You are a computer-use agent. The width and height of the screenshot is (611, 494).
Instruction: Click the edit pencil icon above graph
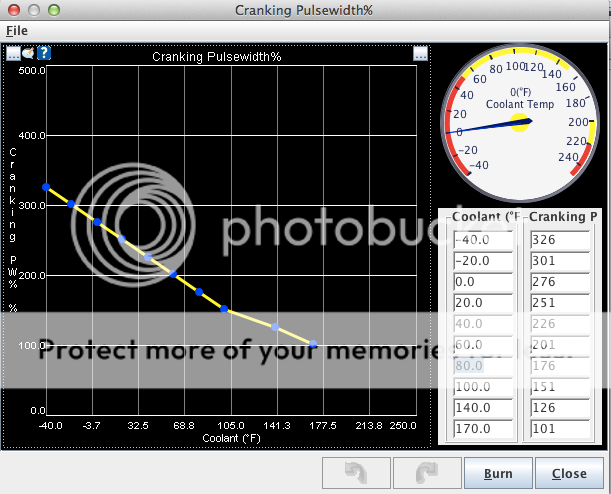tap(28, 53)
